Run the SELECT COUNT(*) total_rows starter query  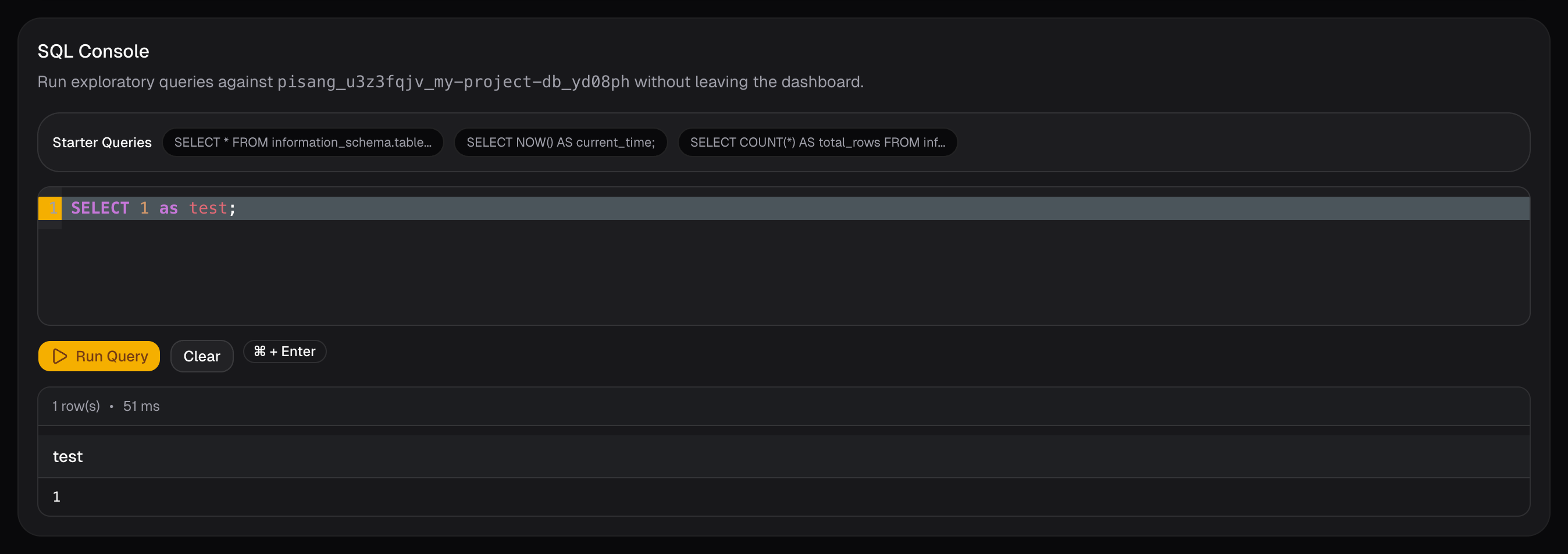click(817, 142)
